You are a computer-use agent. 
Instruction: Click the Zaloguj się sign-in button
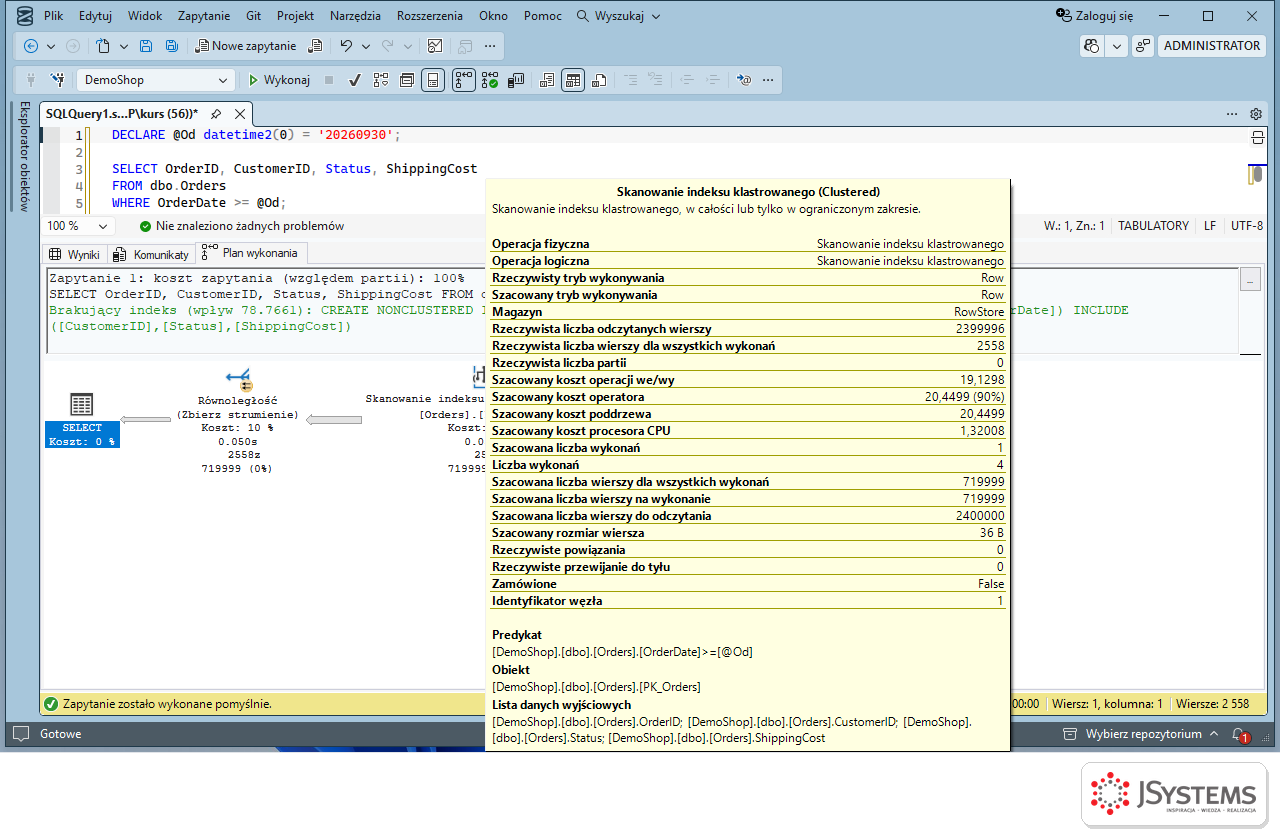click(1095, 16)
